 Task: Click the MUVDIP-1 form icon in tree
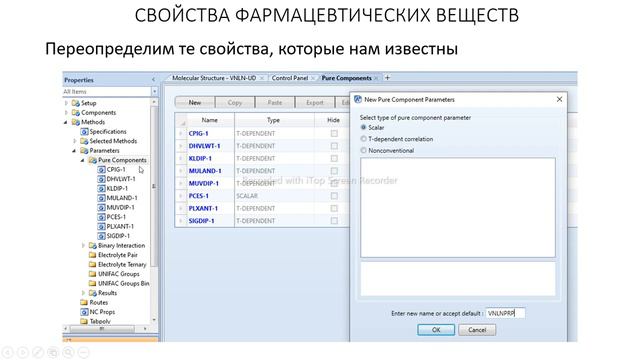point(101,207)
